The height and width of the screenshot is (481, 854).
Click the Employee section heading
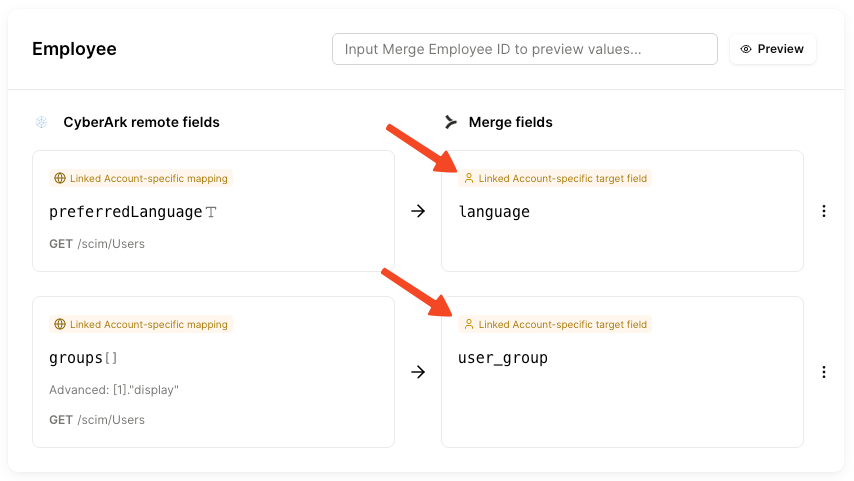click(x=74, y=49)
